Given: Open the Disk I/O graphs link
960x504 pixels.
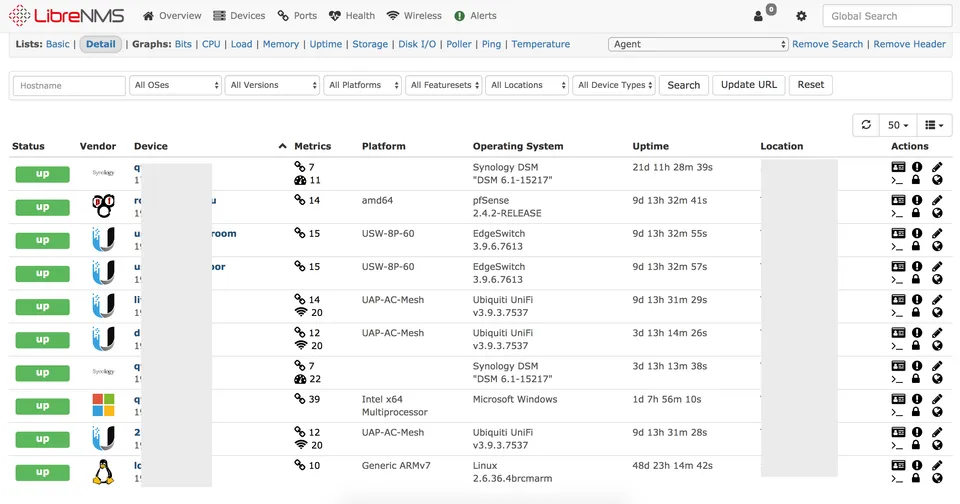Looking at the screenshot, I should pos(417,44).
